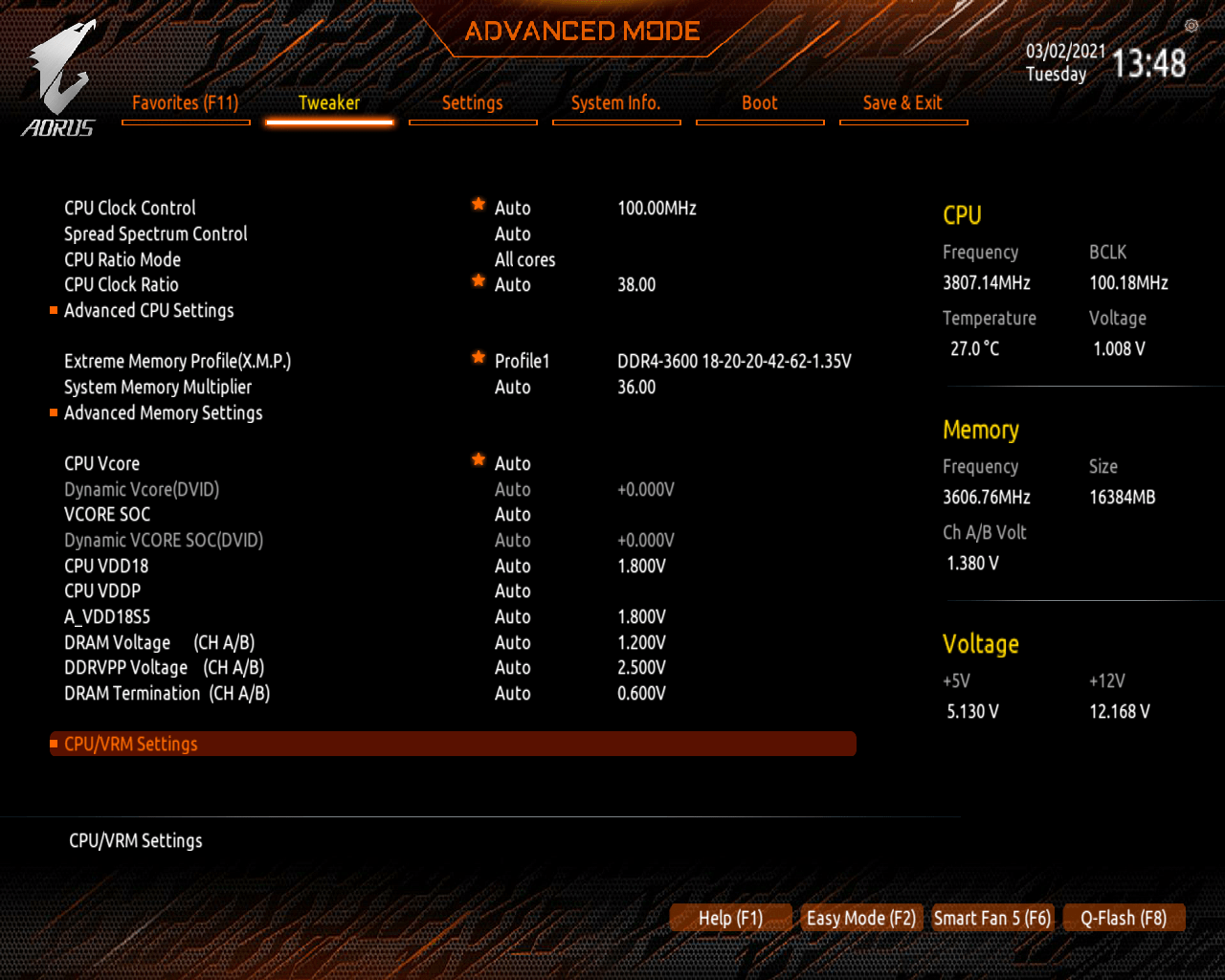The image size is (1225, 980).
Task: Open the Advanced CPU Settings submenu
Action: coord(149,310)
